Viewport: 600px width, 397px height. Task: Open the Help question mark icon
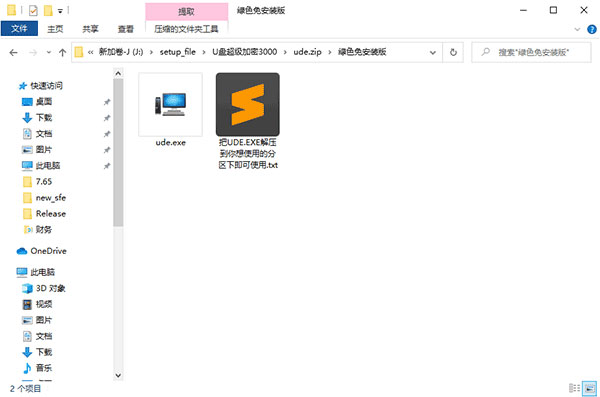click(592, 29)
